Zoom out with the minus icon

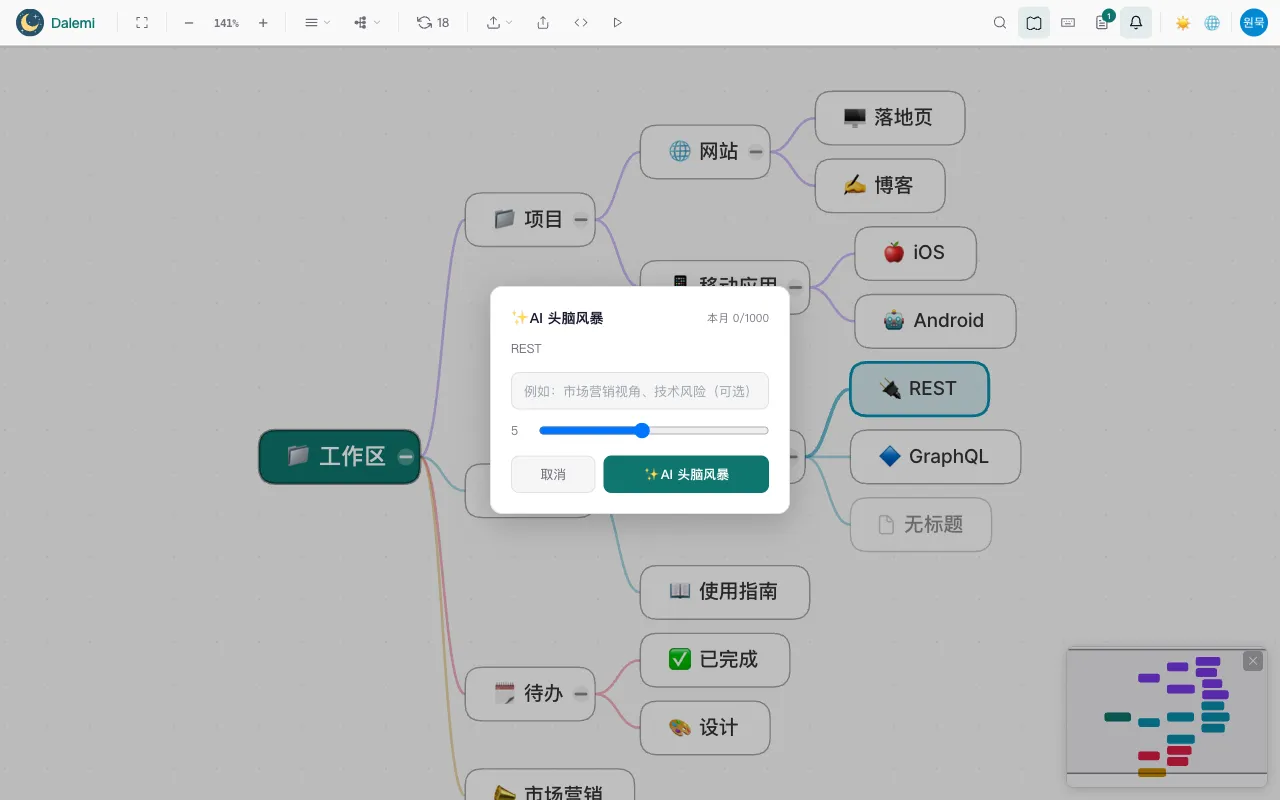pyautogui.click(x=189, y=22)
